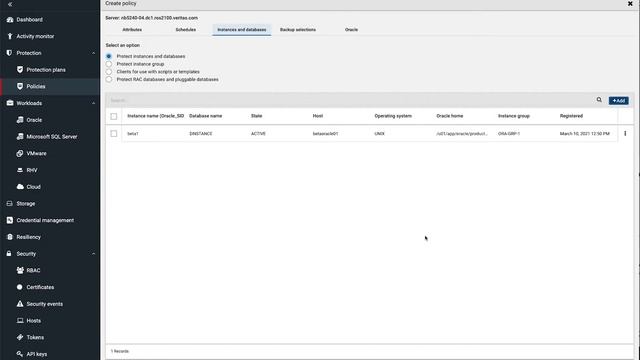Image resolution: width=640 pixels, height=360 pixels.
Task: Open the Certificates icon
Action: click(20, 287)
